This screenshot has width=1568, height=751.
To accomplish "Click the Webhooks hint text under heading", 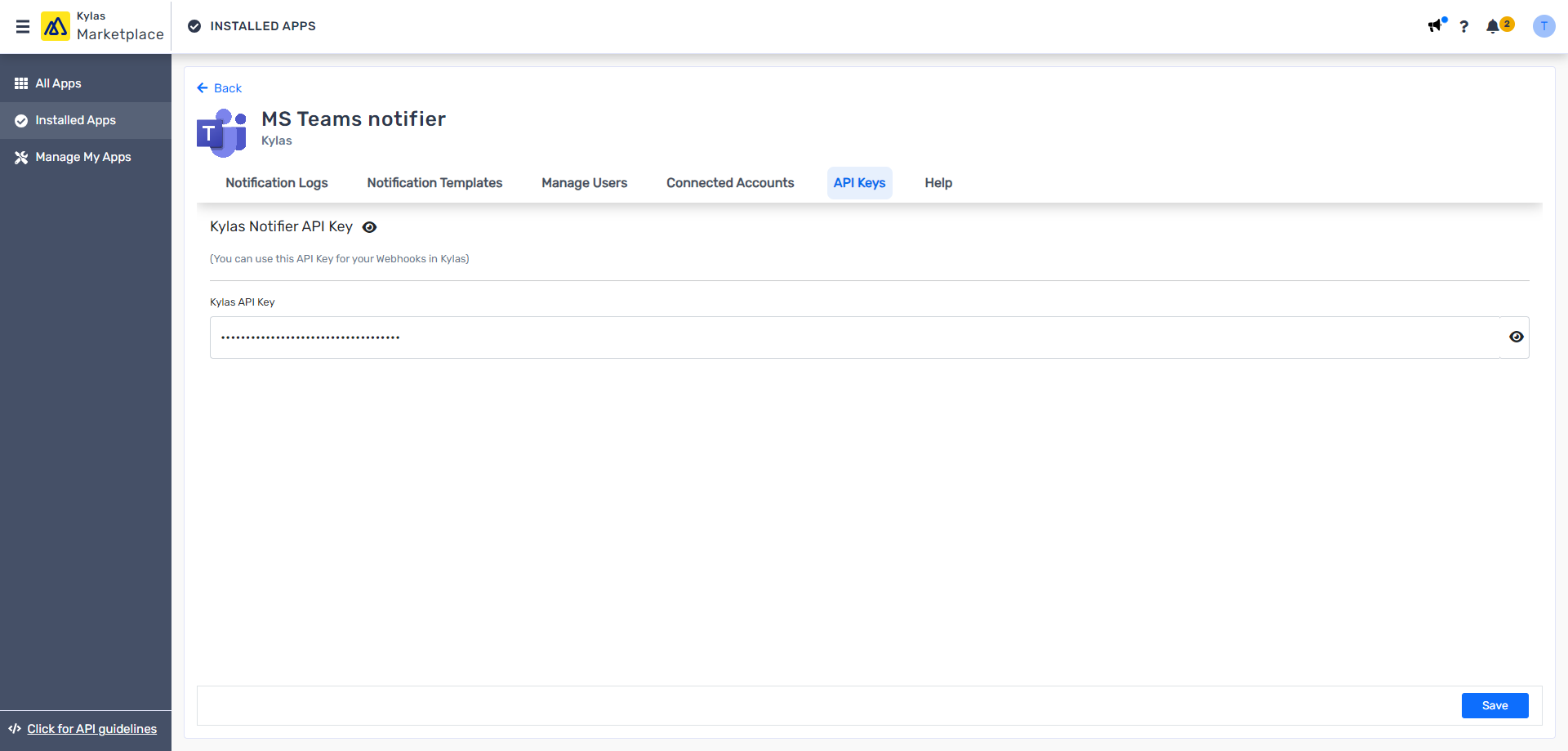I will click(340, 259).
